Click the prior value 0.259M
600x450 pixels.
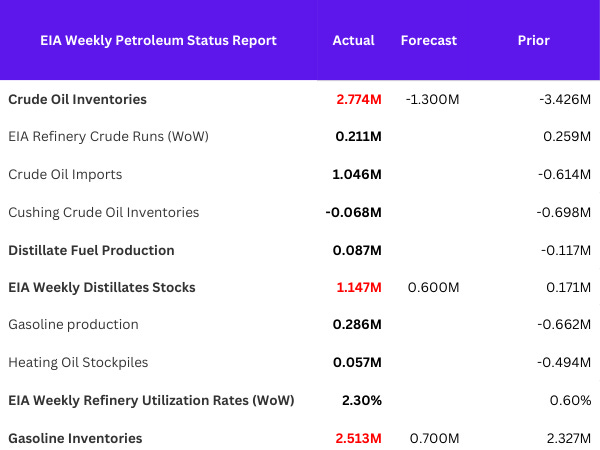pos(567,137)
